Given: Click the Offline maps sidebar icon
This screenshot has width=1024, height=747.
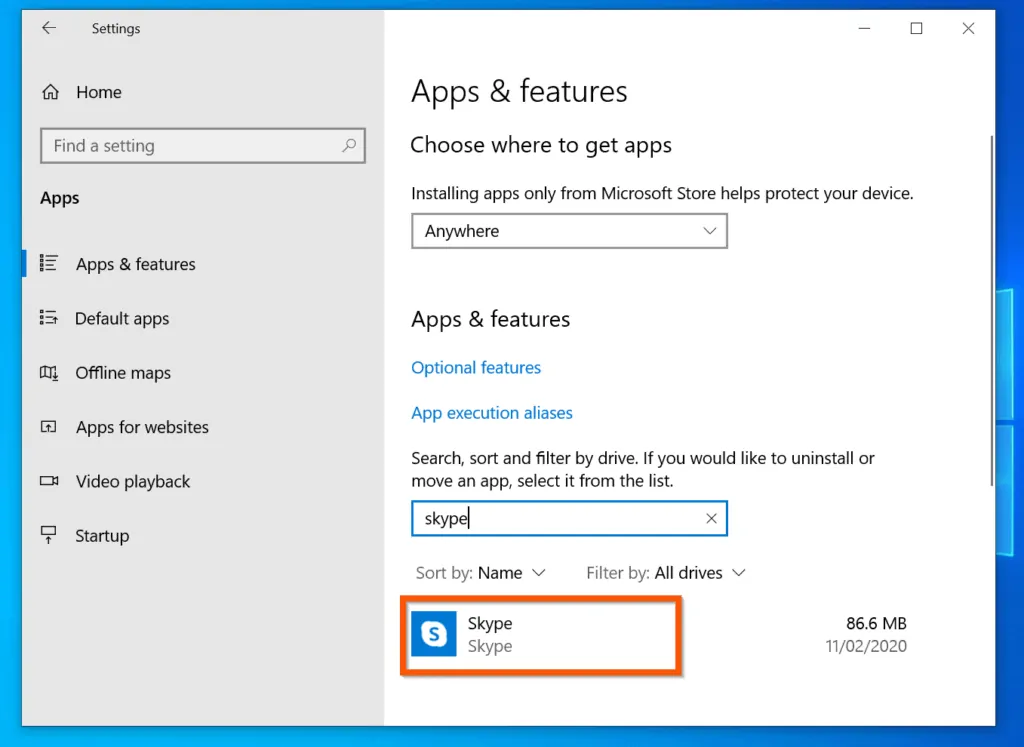Looking at the screenshot, I should pyautogui.click(x=49, y=373).
